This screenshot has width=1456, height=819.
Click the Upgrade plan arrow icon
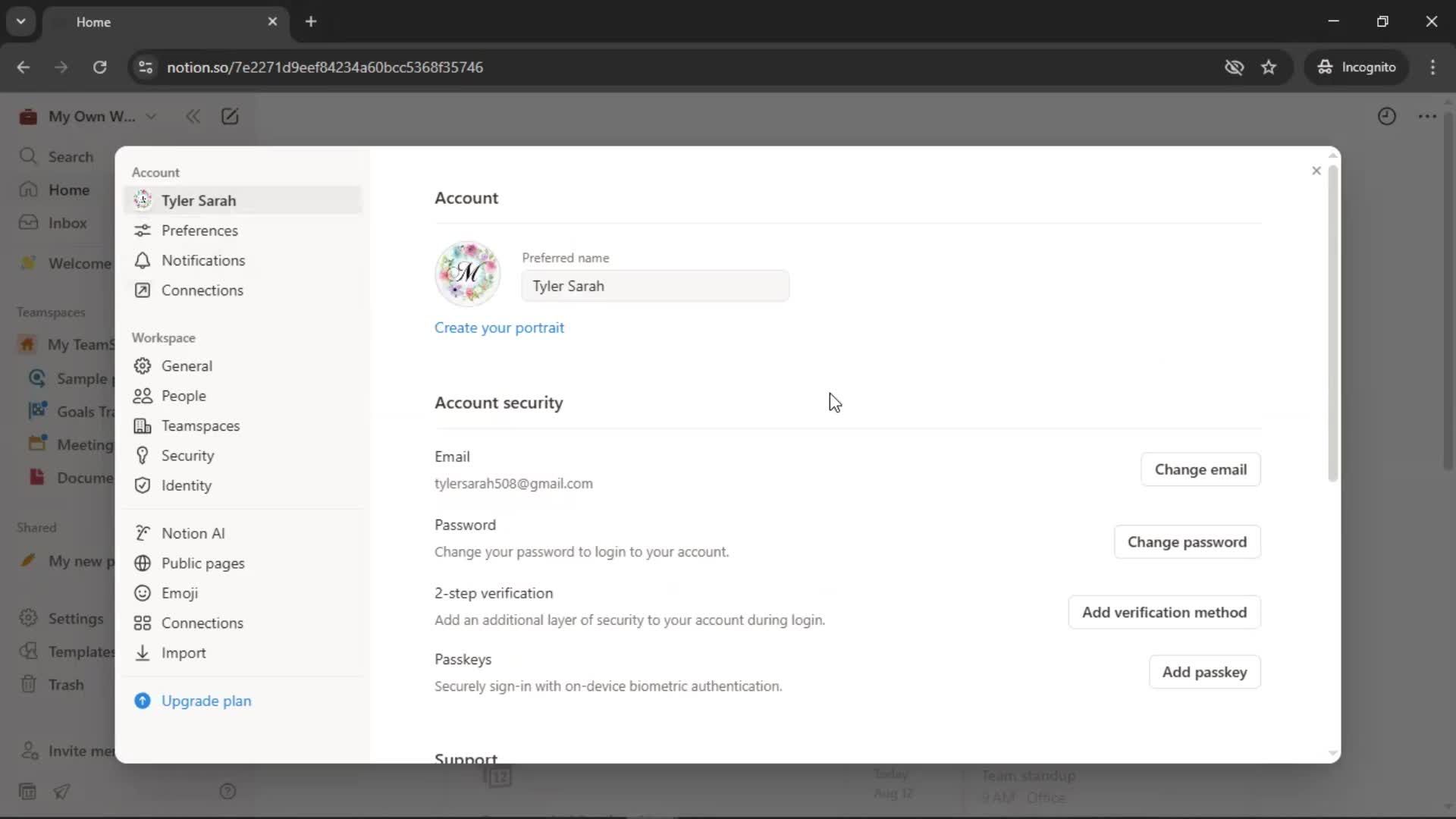click(143, 701)
